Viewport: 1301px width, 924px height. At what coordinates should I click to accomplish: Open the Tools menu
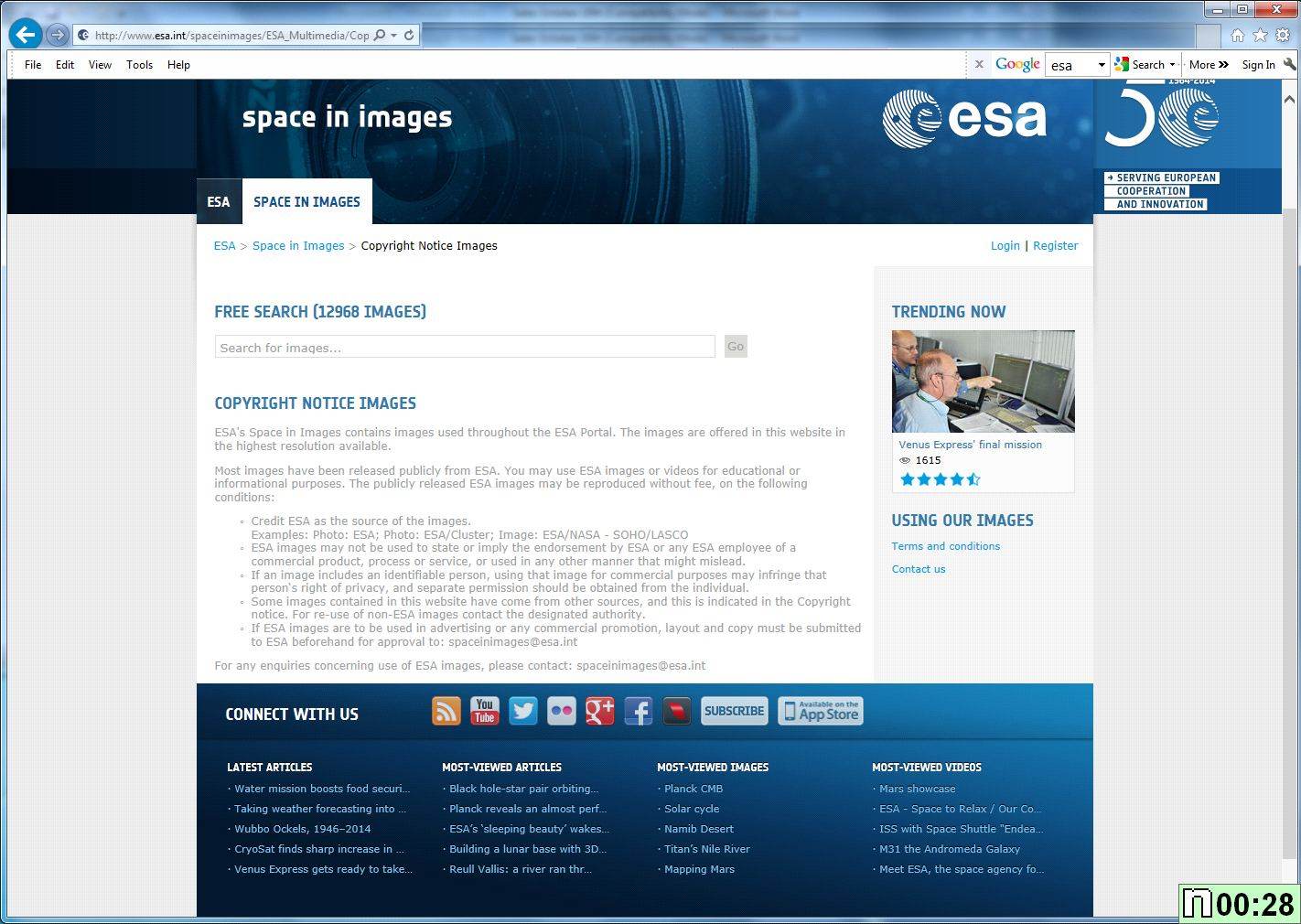click(139, 65)
